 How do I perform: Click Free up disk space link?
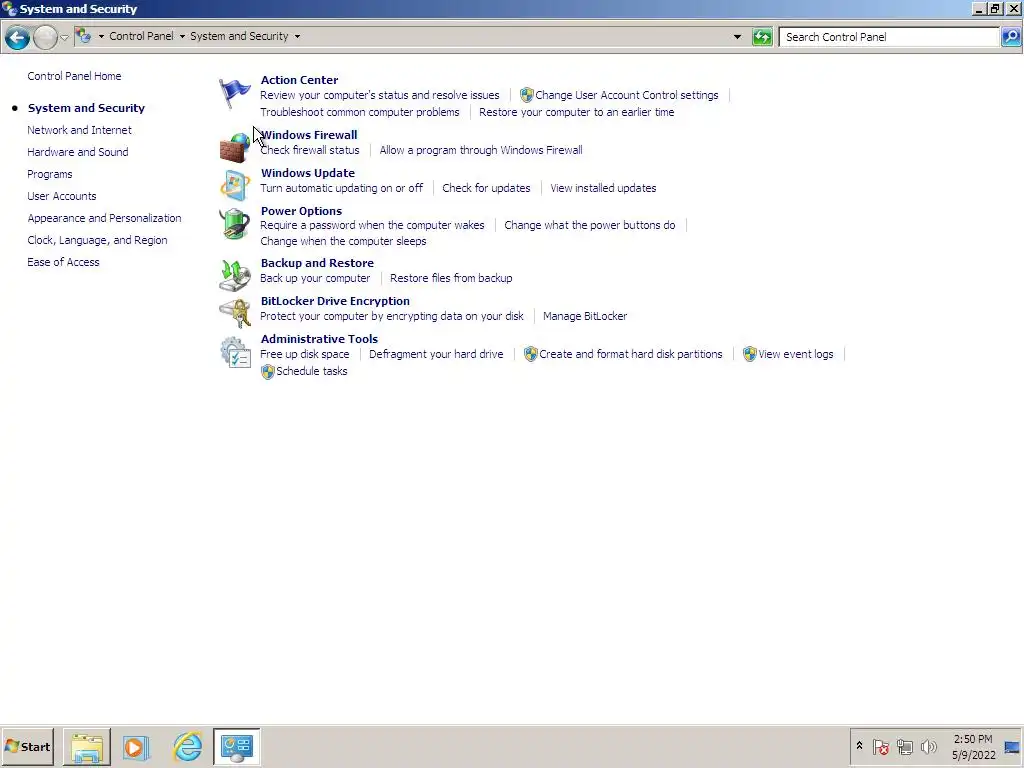click(x=304, y=354)
